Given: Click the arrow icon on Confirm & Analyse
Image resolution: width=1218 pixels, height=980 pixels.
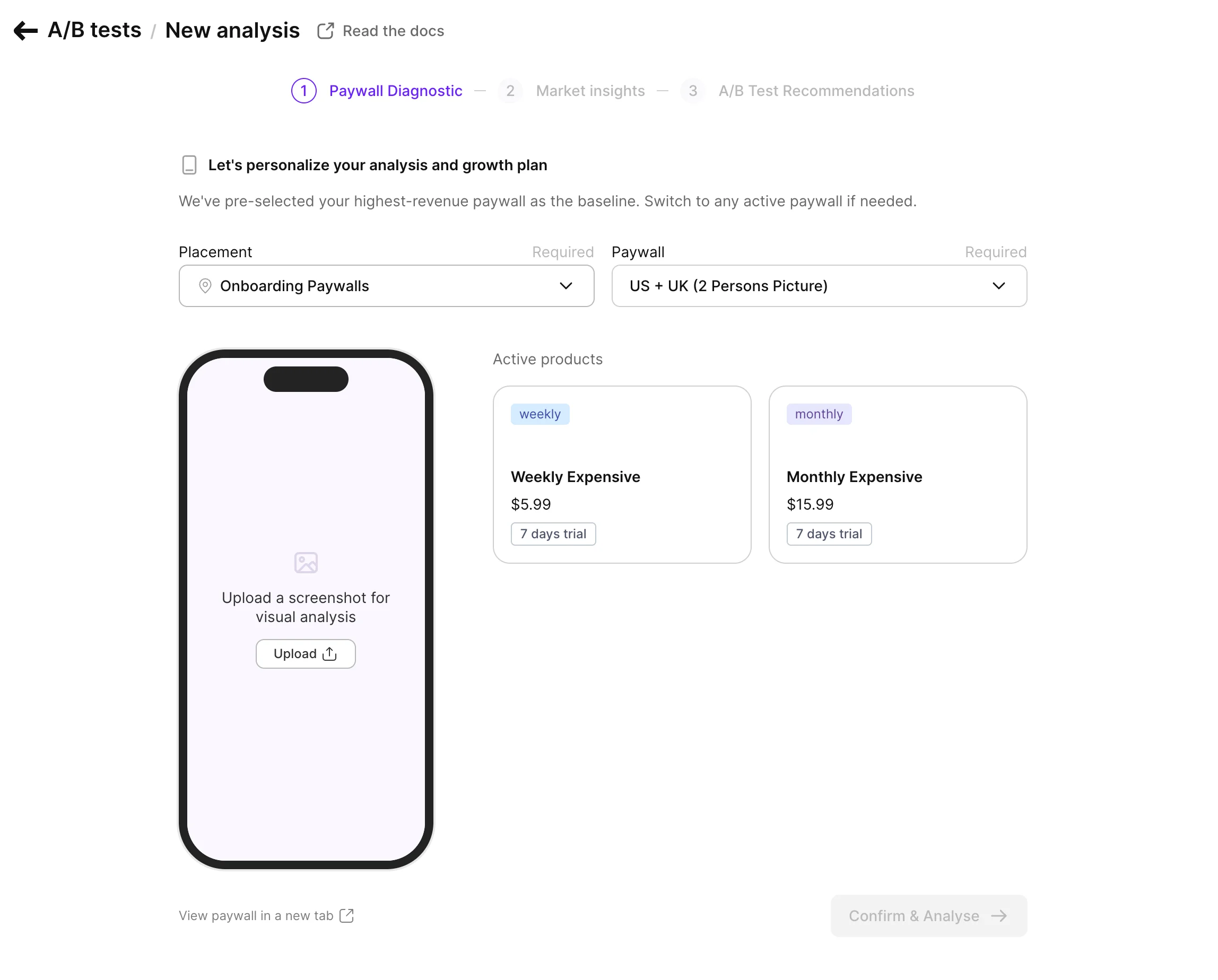Looking at the screenshot, I should coord(999,916).
